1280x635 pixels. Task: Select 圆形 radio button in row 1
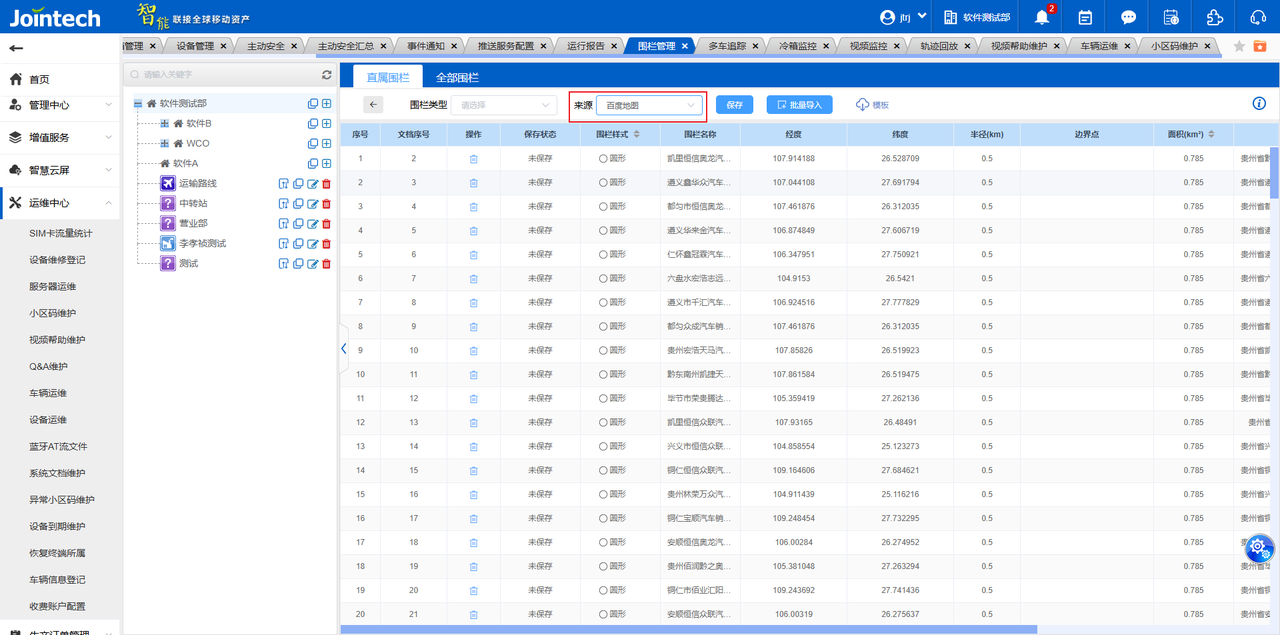pyautogui.click(x=603, y=159)
